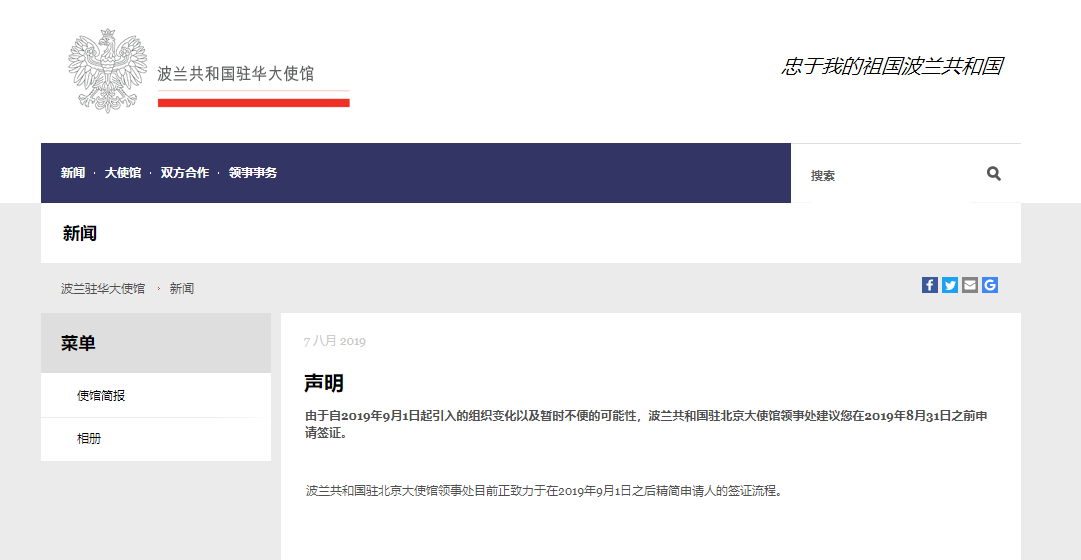The height and width of the screenshot is (560, 1081).
Task: Open the 新闻 navigation menu item
Action: (72, 173)
